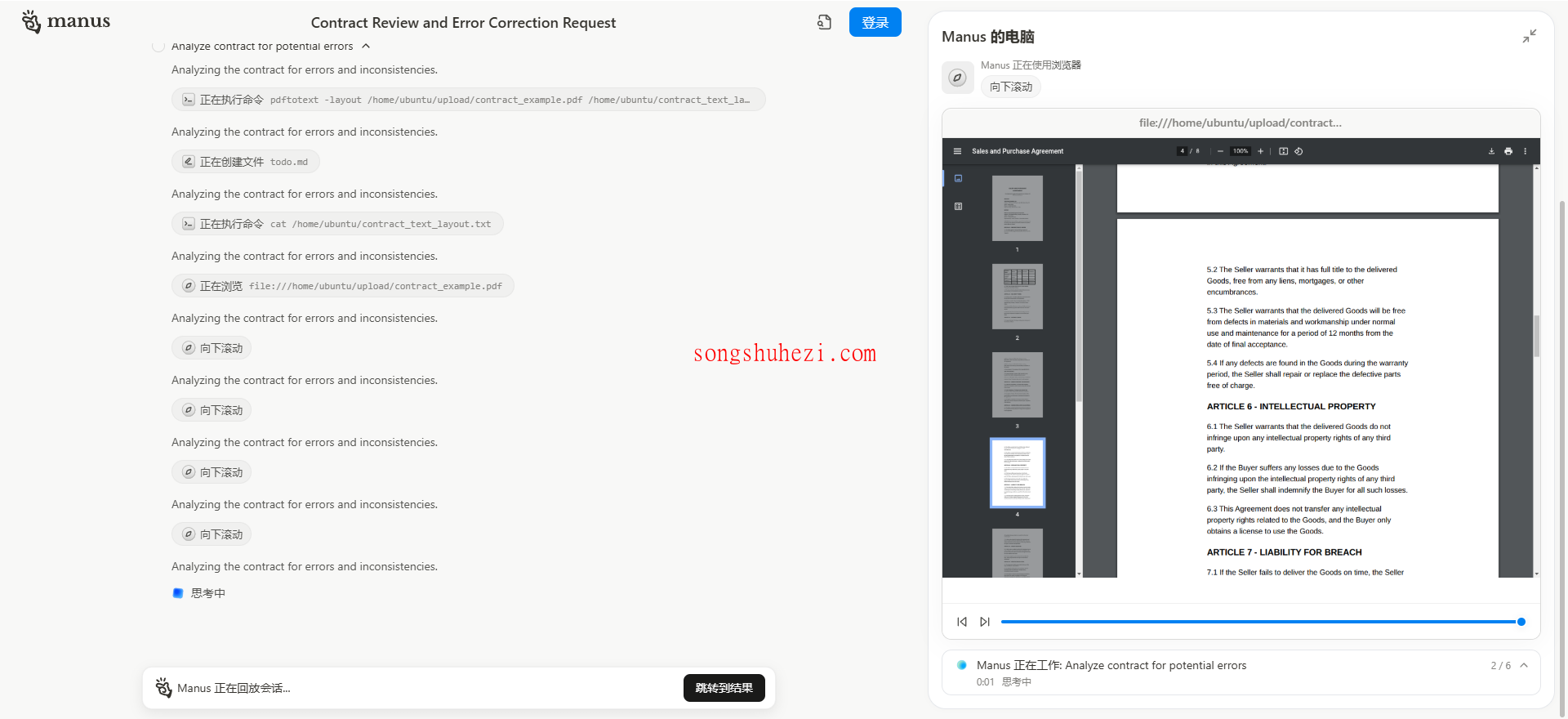1568x719 pixels.
Task: Click the 'ARTICLE 7 - LIABILITY FOR BREACH' heading
Action: 1284,552
